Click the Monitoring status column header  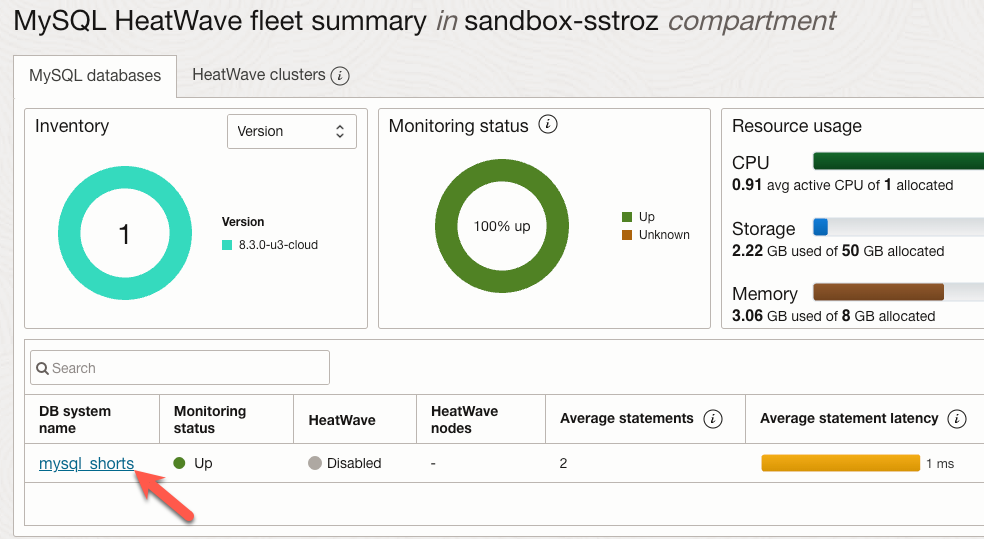(x=227, y=419)
